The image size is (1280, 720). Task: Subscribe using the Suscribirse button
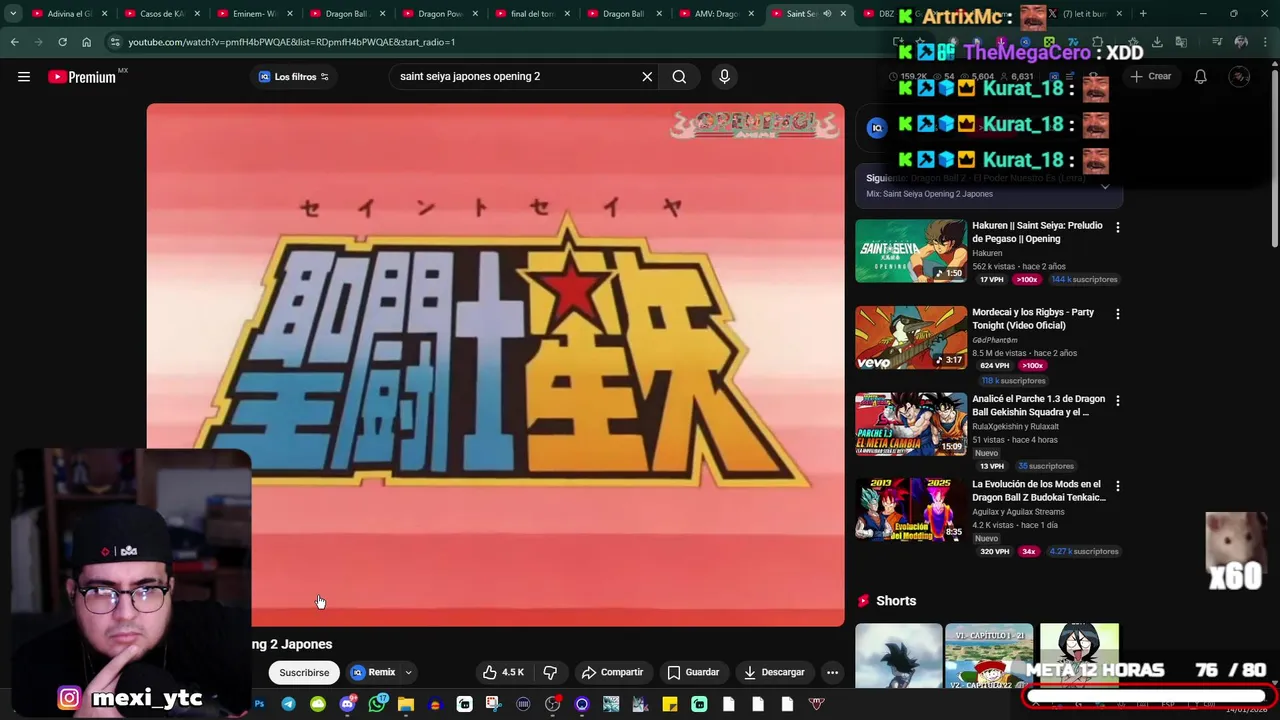tap(304, 672)
